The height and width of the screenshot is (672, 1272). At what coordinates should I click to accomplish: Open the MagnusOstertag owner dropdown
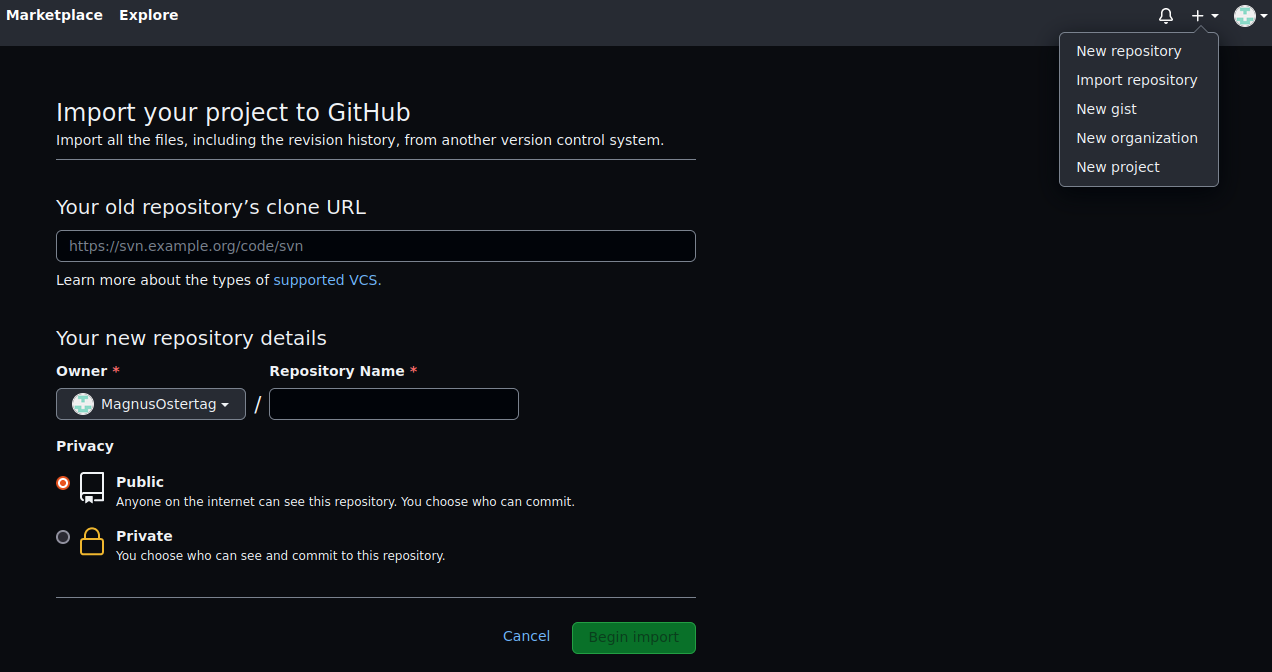click(x=151, y=404)
